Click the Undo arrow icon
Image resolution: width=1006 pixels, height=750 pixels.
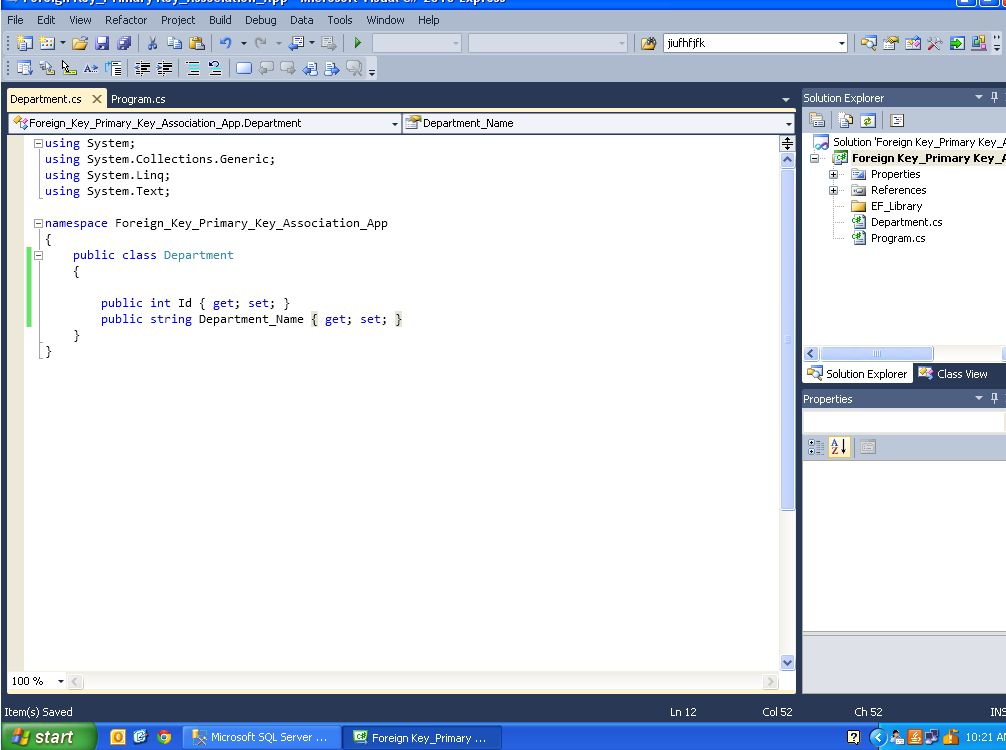(x=225, y=43)
